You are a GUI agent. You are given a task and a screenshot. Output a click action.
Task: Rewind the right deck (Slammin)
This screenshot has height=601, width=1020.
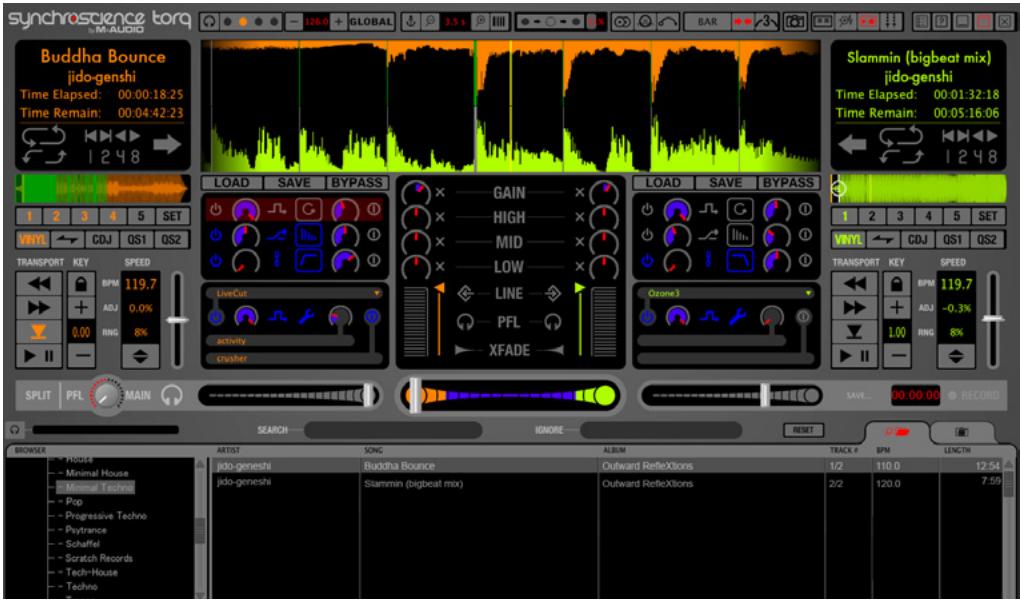pos(855,284)
